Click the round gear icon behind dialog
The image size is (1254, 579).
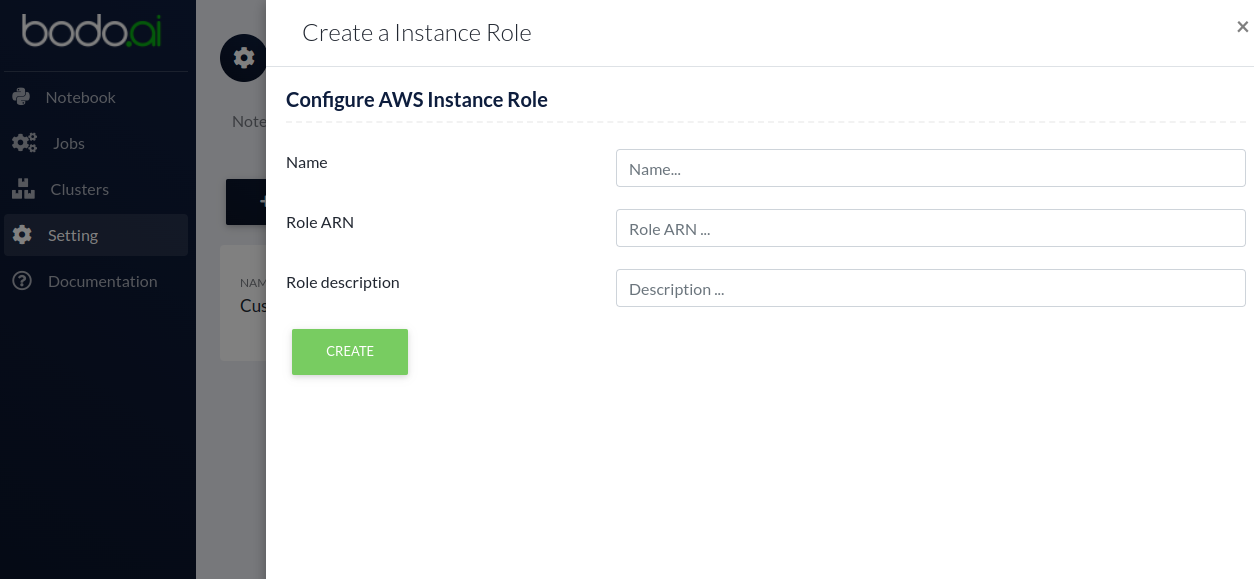243,58
